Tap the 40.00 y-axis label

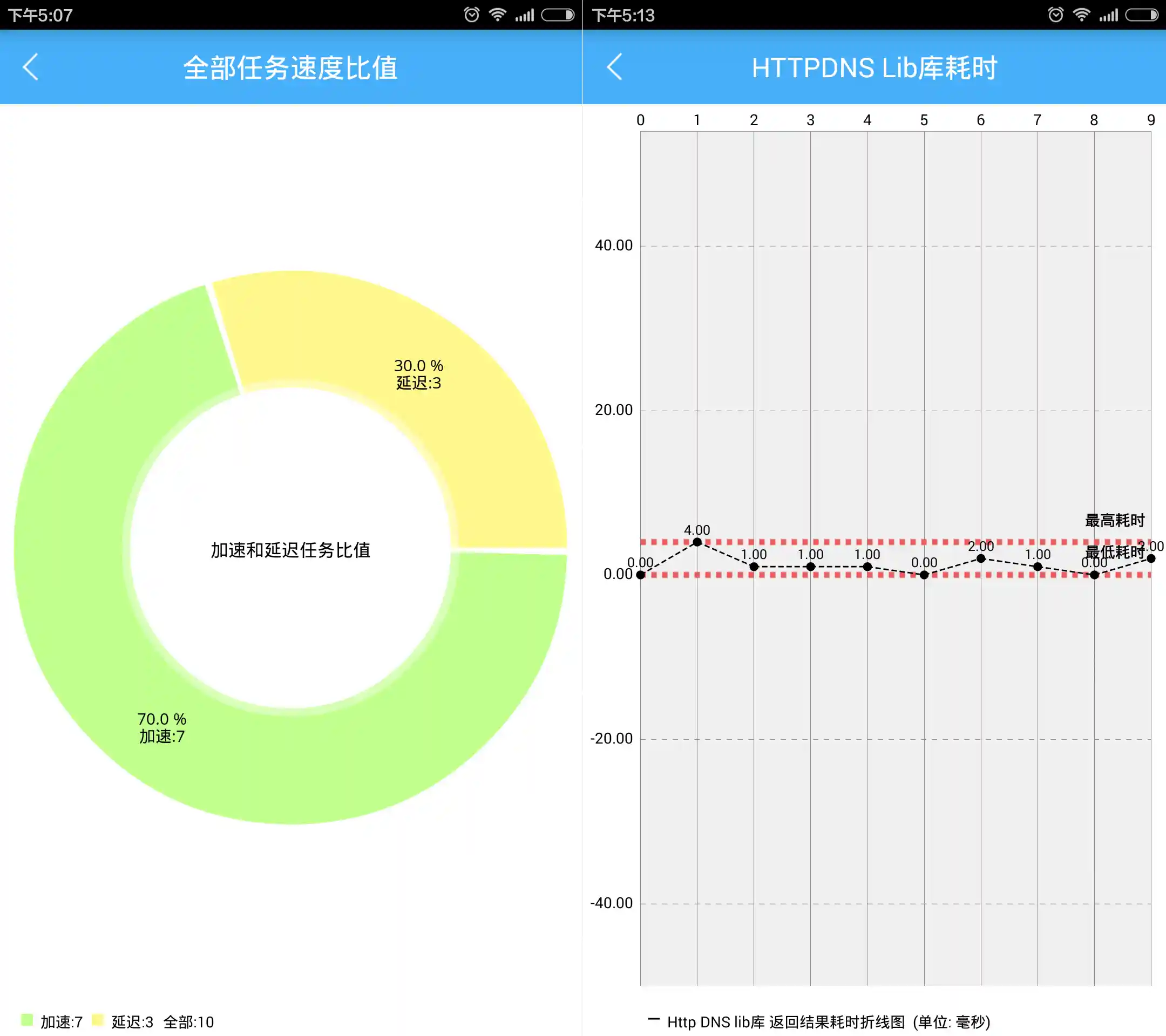pos(613,246)
